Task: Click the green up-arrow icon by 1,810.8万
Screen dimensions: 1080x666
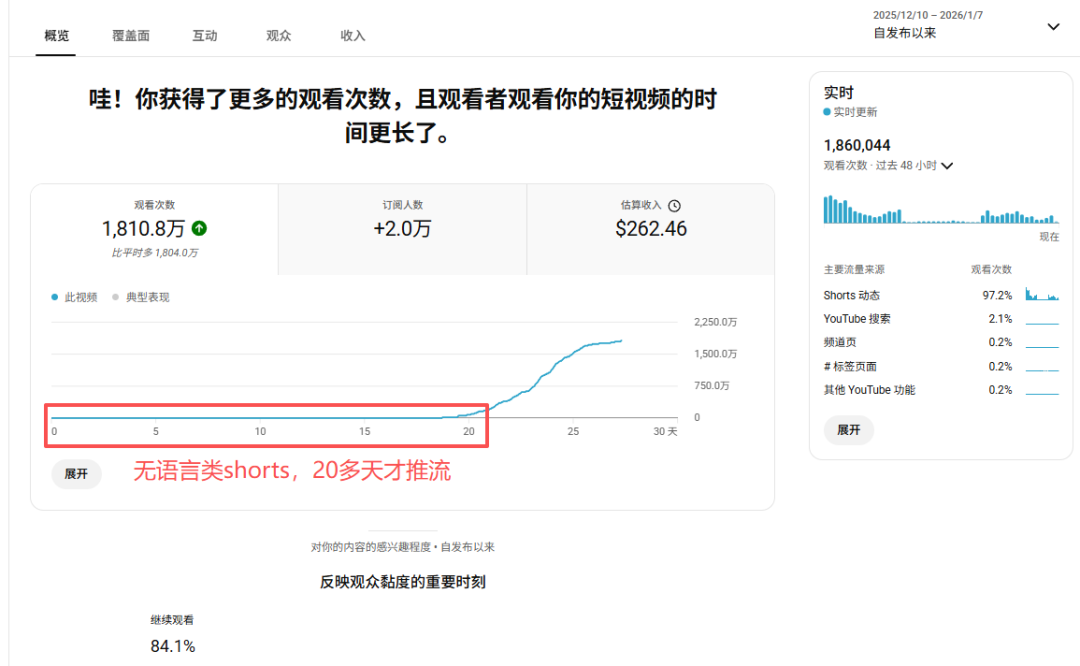Action: tap(199, 228)
